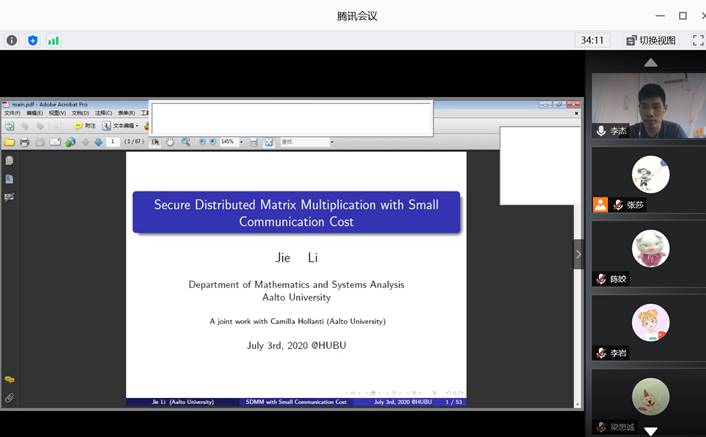Click the PDF page number field
Image resolution: width=706 pixels, height=437 pixels.
pyautogui.click(x=114, y=142)
